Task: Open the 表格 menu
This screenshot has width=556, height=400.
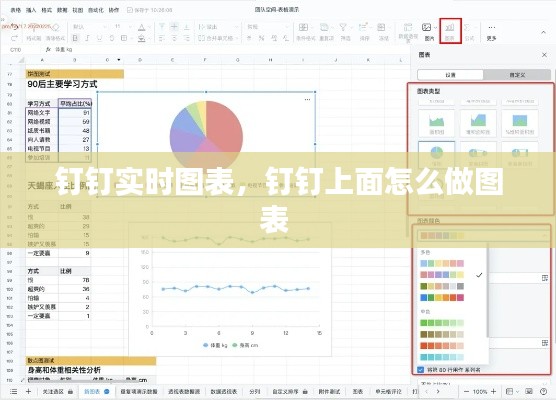Action: pyautogui.click(x=16, y=10)
